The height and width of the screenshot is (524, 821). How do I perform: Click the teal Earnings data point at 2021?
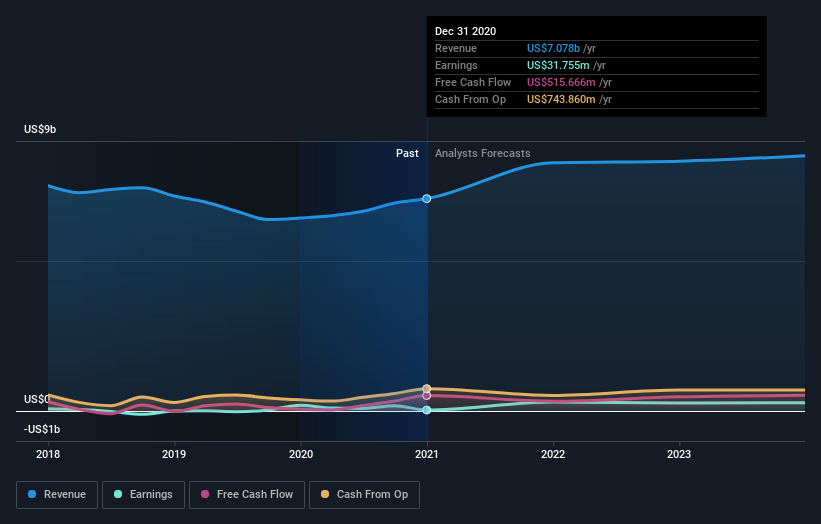(x=427, y=410)
